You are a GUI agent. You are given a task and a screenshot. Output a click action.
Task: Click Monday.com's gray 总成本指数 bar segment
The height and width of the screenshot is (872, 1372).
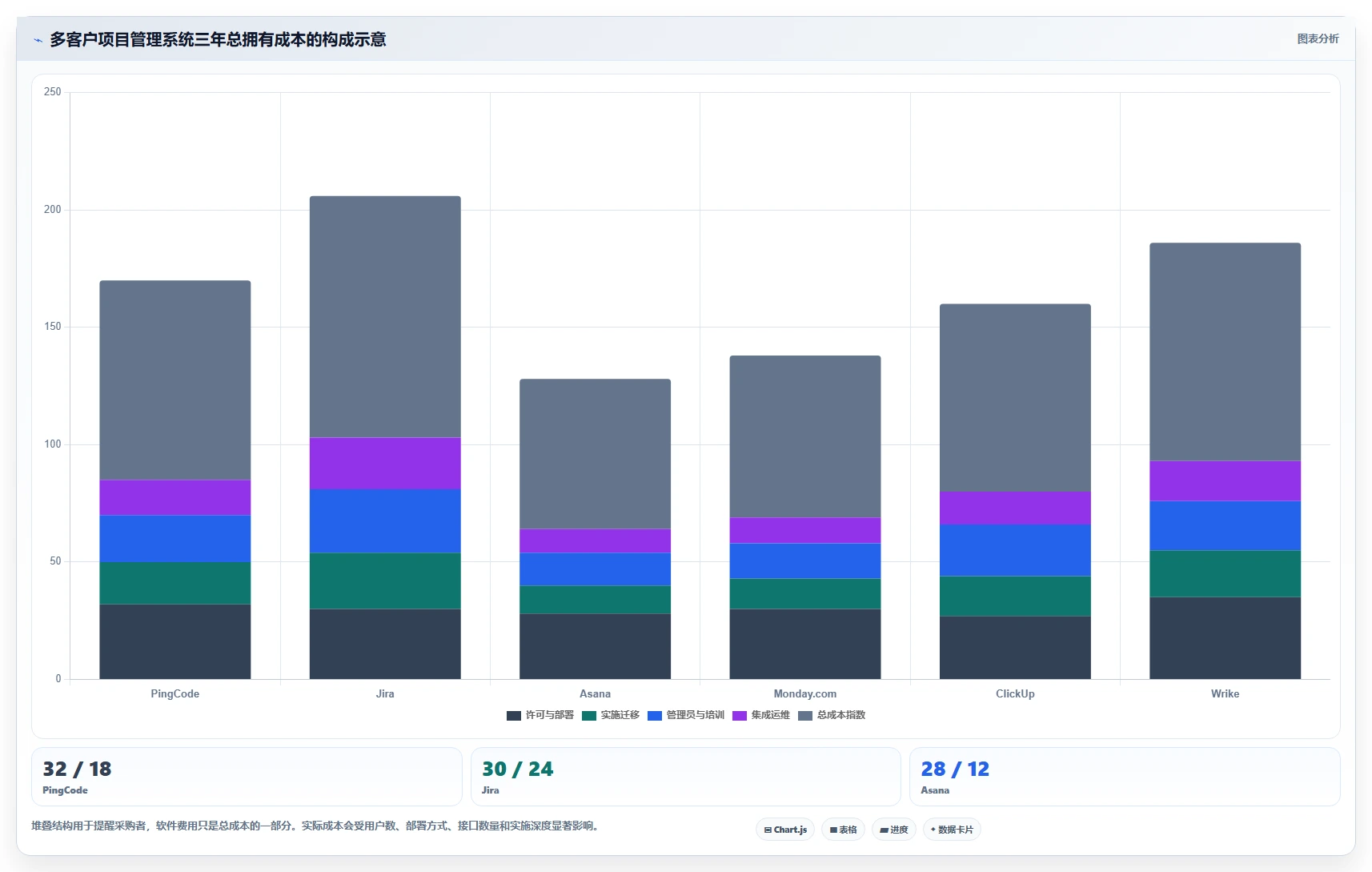[805, 437]
